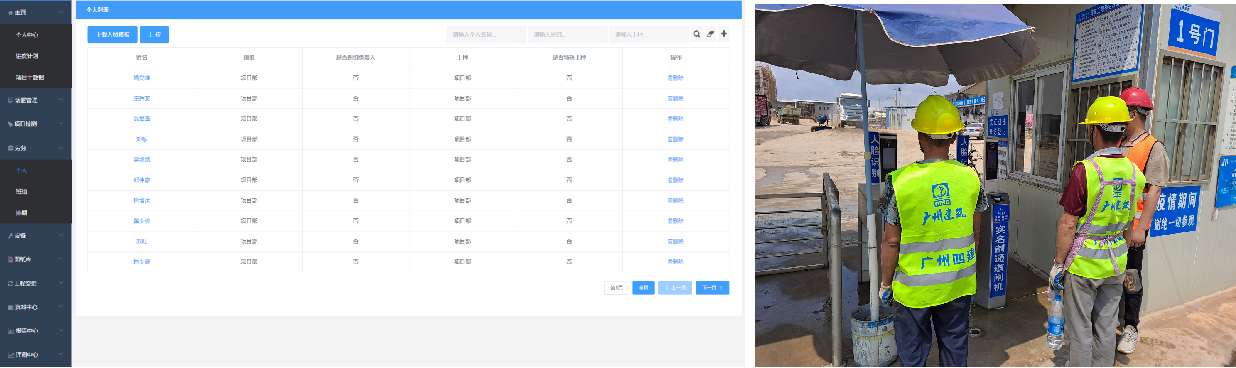Click the small blue upload button
This screenshot has height=368, width=1236.
(154, 35)
